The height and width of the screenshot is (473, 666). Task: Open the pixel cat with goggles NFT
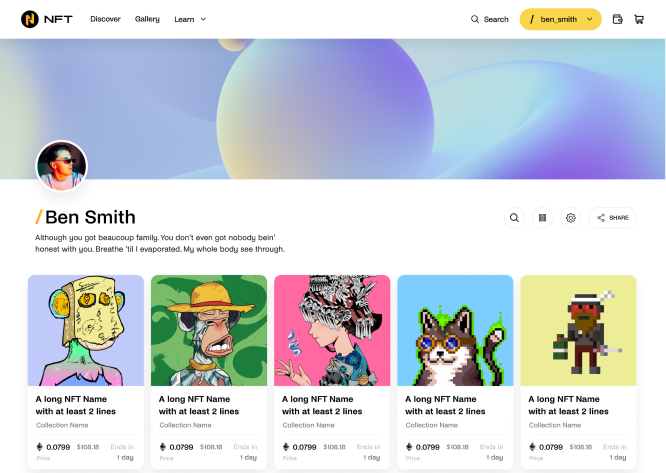coord(455,330)
